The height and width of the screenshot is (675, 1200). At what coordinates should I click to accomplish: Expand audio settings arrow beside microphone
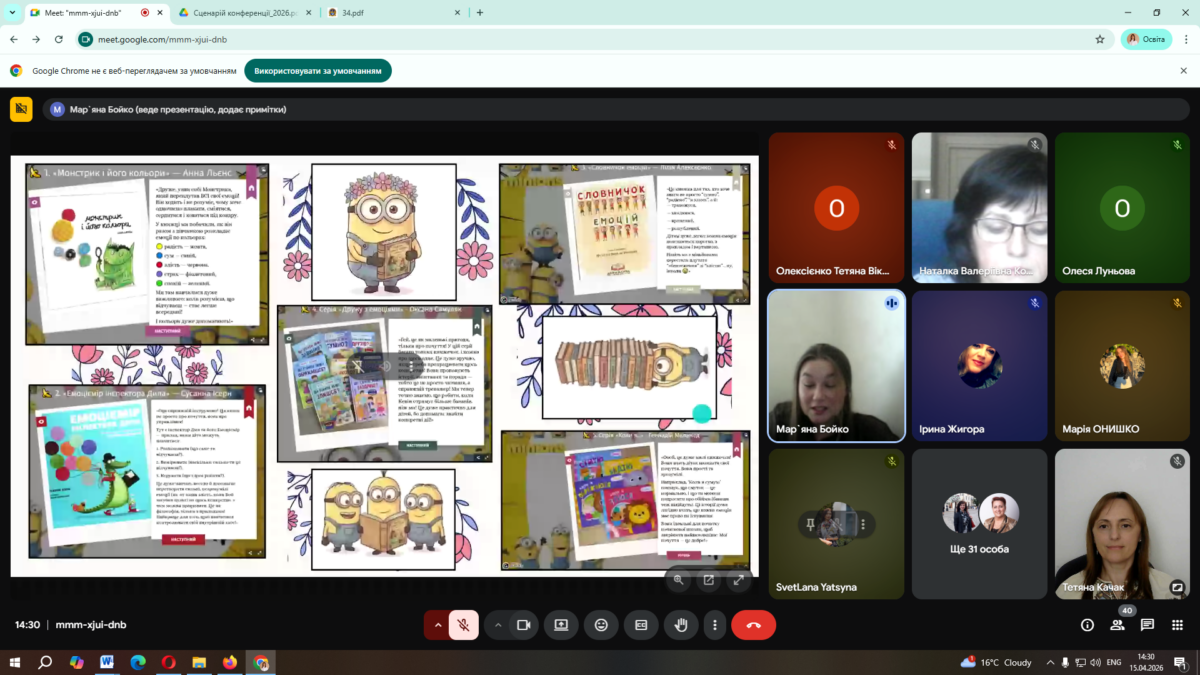coord(437,625)
